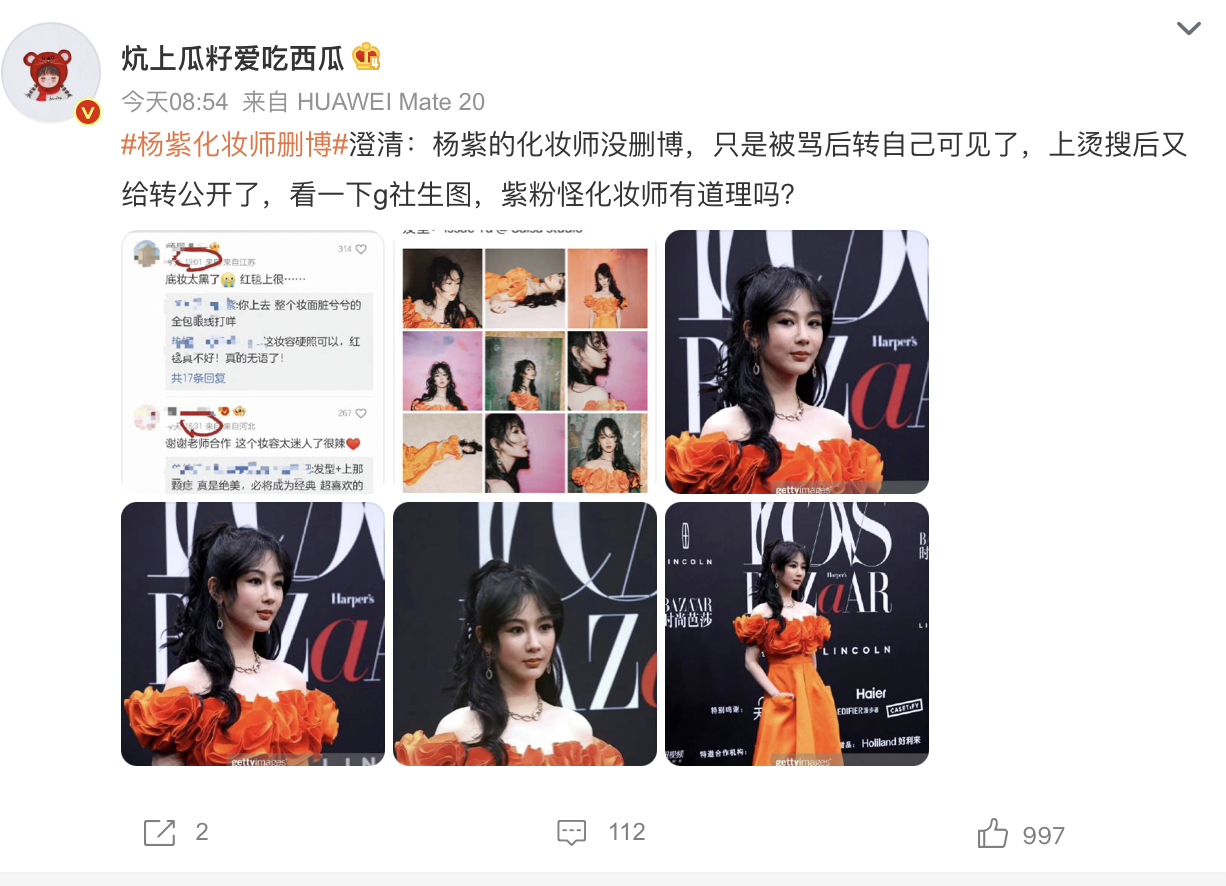Screen dimensions: 1226x886
Task: Click the repost count 2
Action: tap(202, 832)
